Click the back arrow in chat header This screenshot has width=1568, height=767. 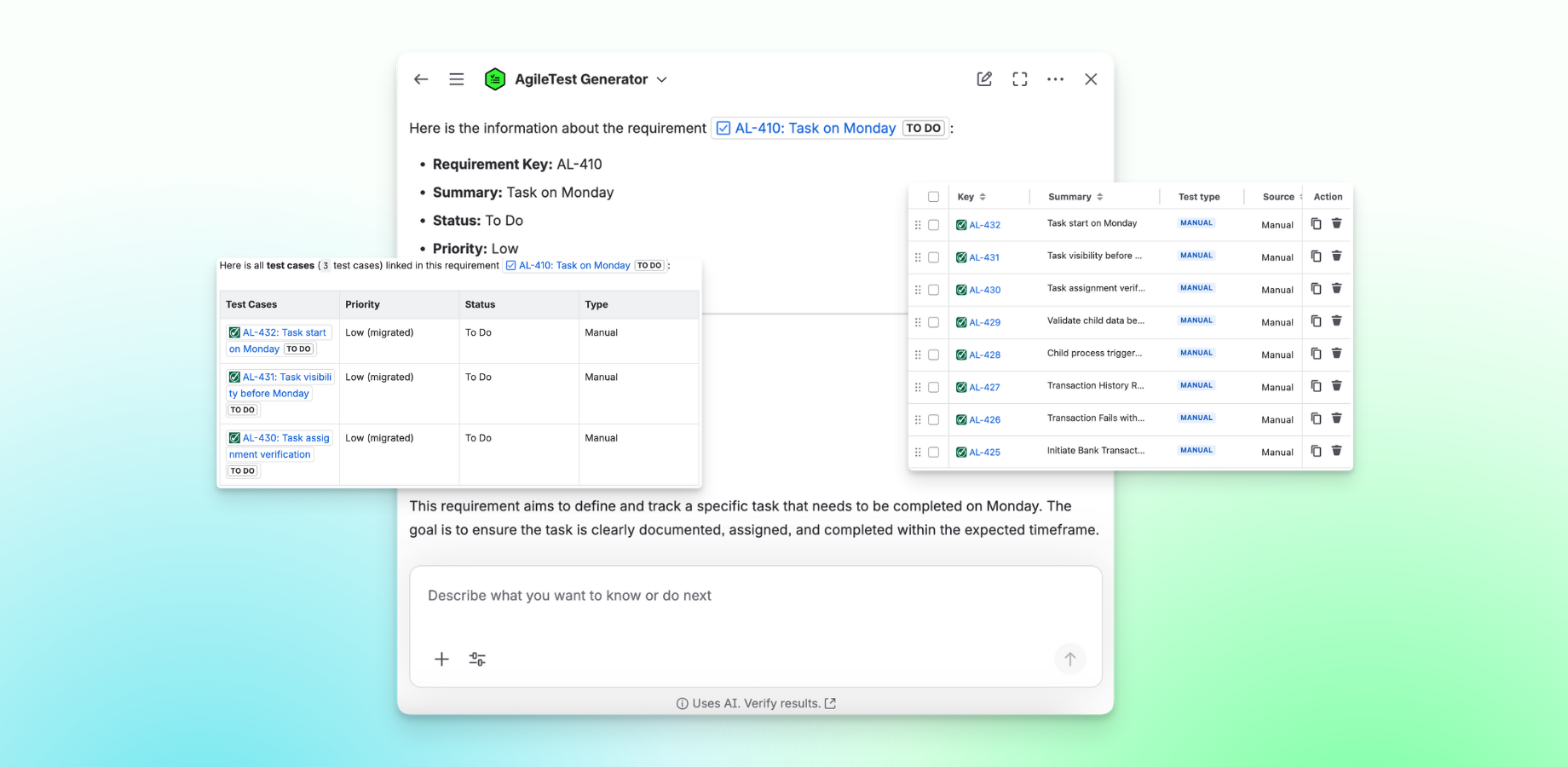coord(421,79)
